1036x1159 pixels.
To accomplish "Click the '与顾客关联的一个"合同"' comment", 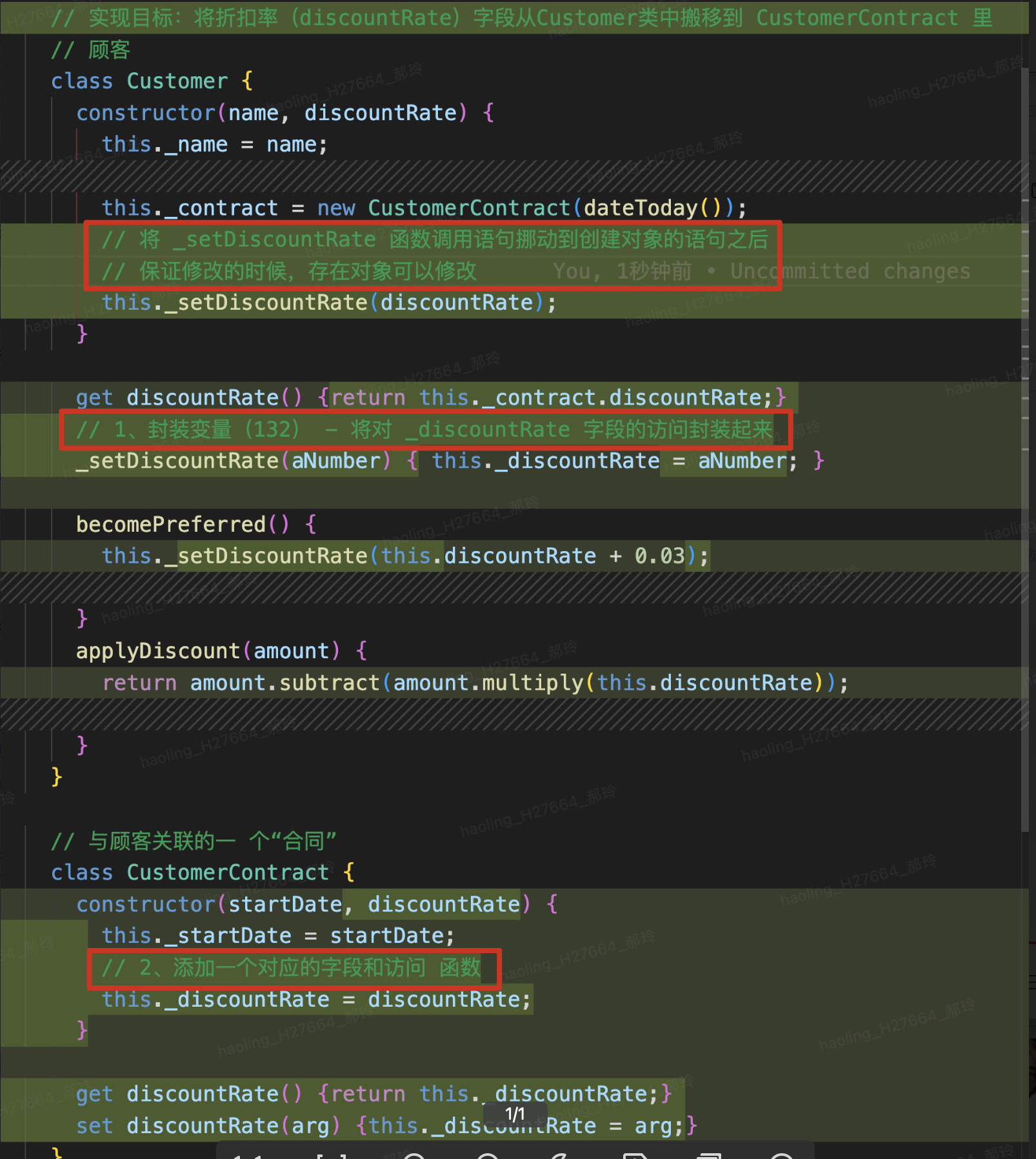I will pyautogui.click(x=194, y=841).
